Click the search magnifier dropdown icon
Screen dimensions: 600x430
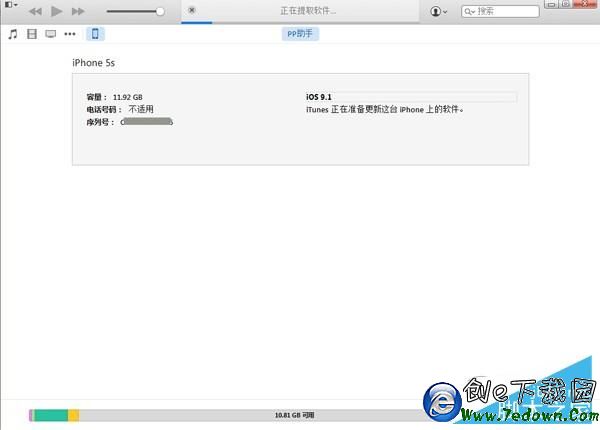click(470, 12)
